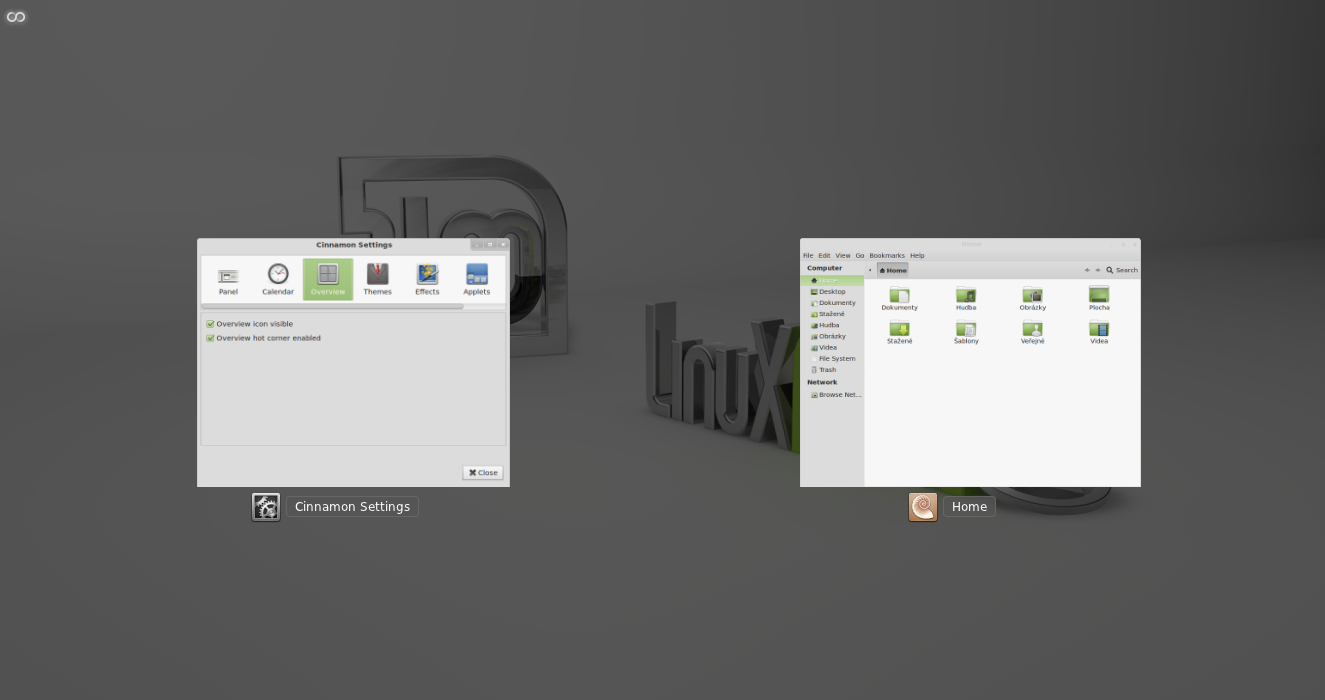Open the View menu in file manager

(843, 256)
